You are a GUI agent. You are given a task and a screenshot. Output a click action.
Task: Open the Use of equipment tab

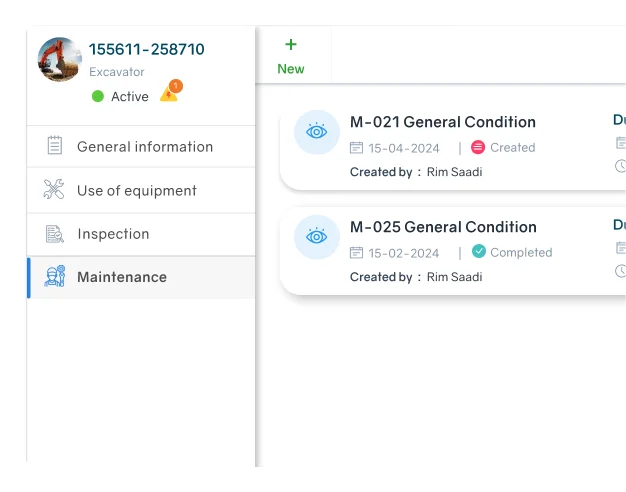[136, 191]
